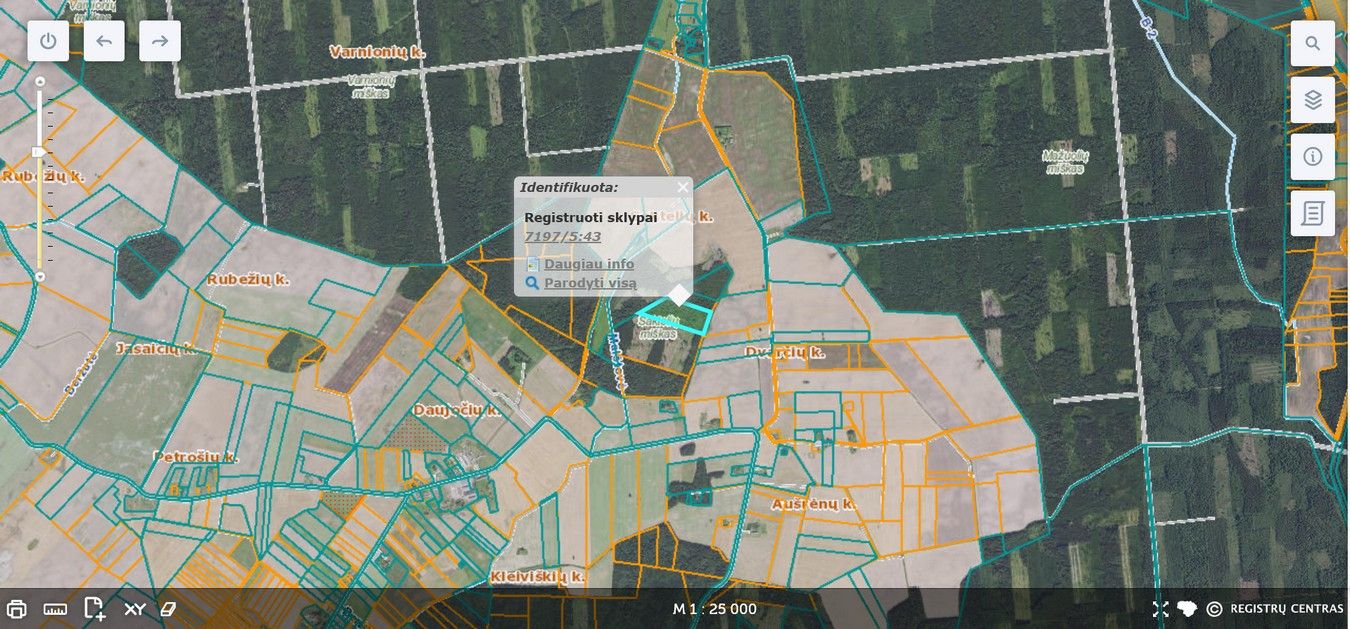Select the eraser to clear drawings
This screenshot has width=1350, height=629.
(x=168, y=609)
